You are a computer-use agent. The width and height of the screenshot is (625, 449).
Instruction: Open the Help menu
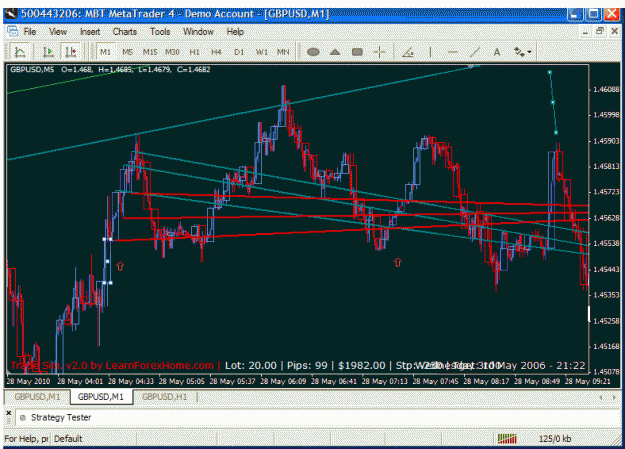(x=235, y=32)
